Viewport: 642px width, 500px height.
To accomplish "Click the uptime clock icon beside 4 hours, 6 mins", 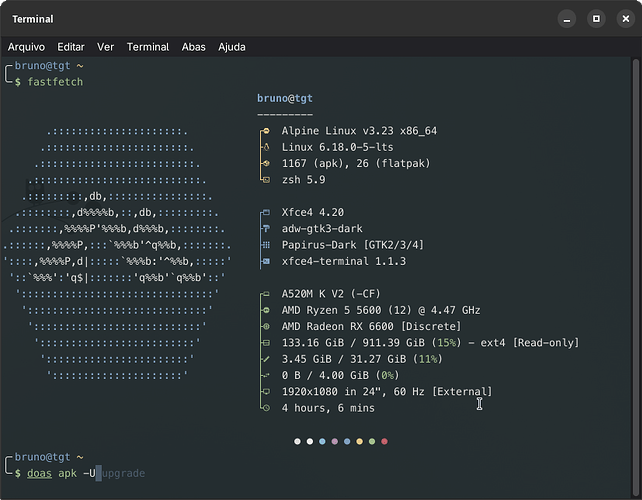I will pos(265,408).
